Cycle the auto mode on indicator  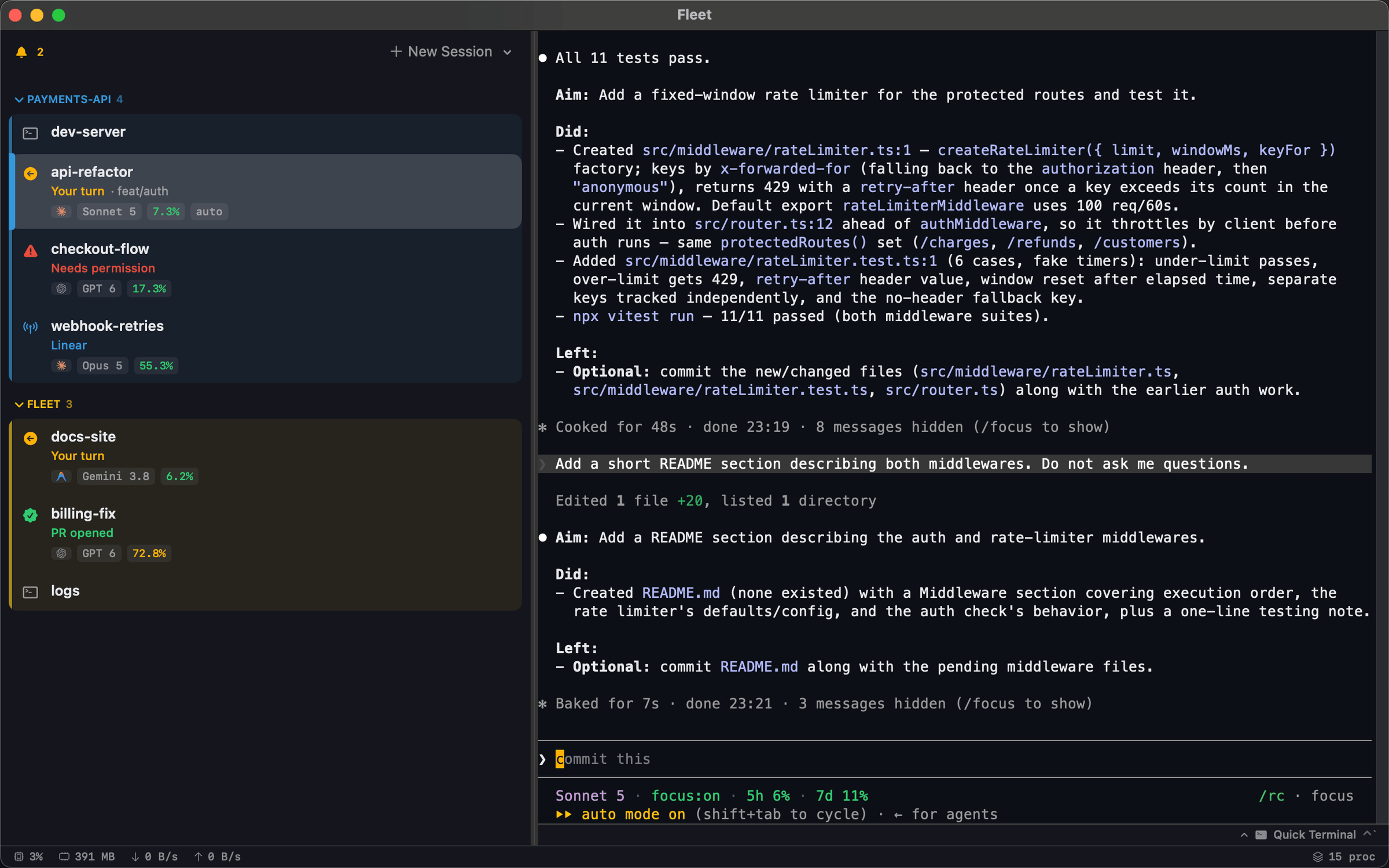621,814
